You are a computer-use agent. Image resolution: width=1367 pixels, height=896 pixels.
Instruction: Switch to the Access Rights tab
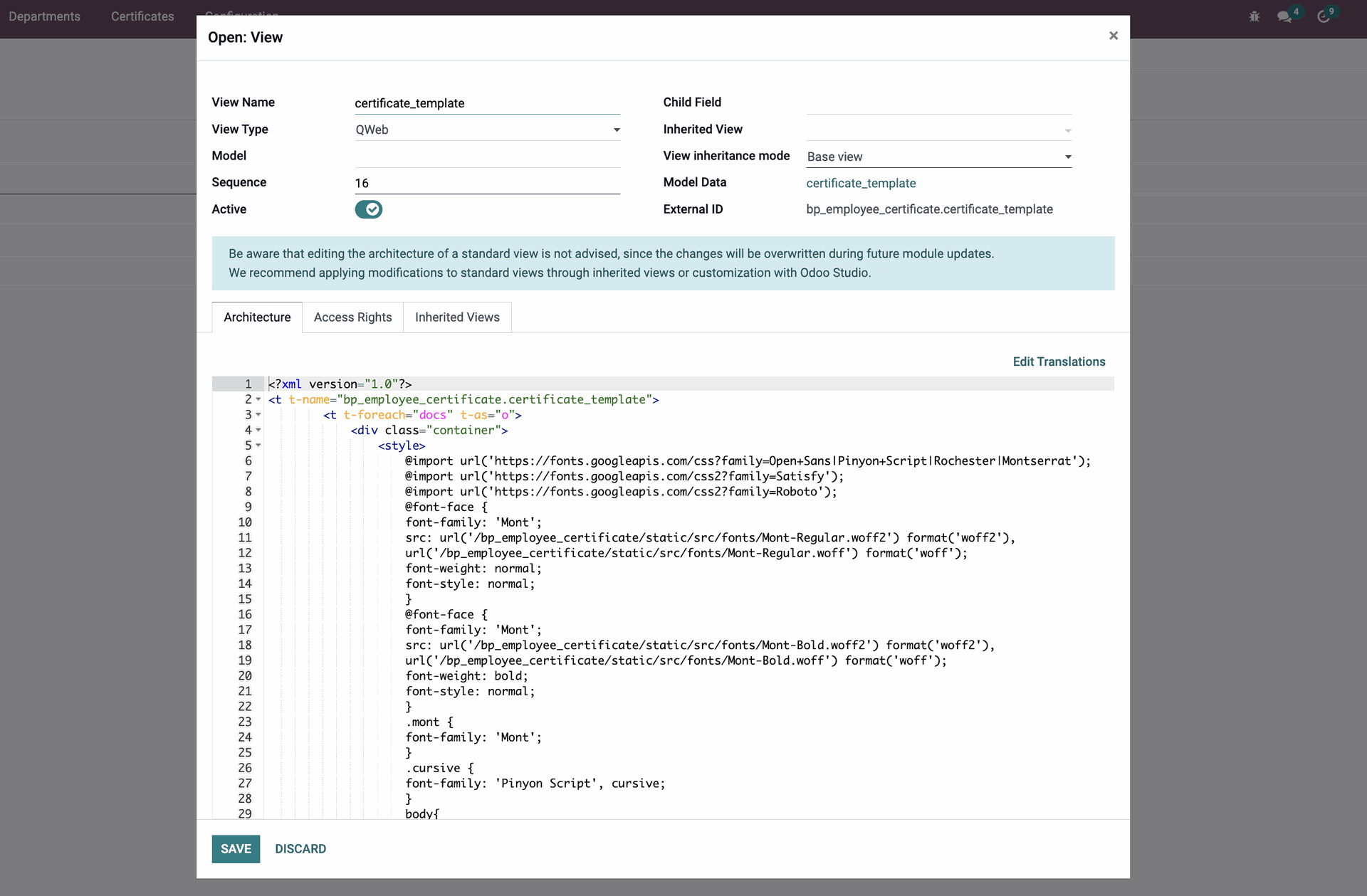(x=352, y=317)
